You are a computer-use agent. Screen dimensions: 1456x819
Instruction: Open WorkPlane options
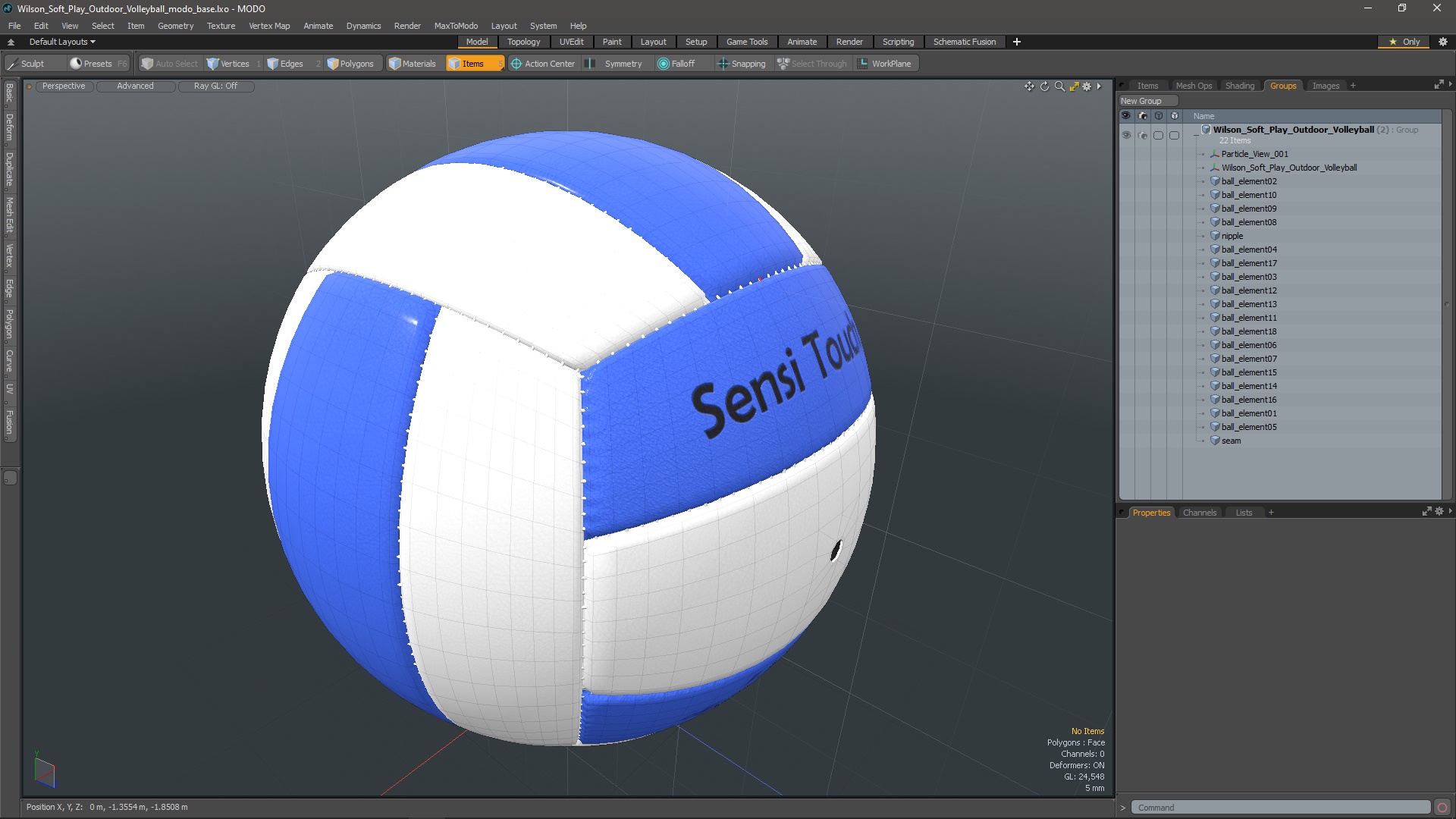(x=885, y=64)
